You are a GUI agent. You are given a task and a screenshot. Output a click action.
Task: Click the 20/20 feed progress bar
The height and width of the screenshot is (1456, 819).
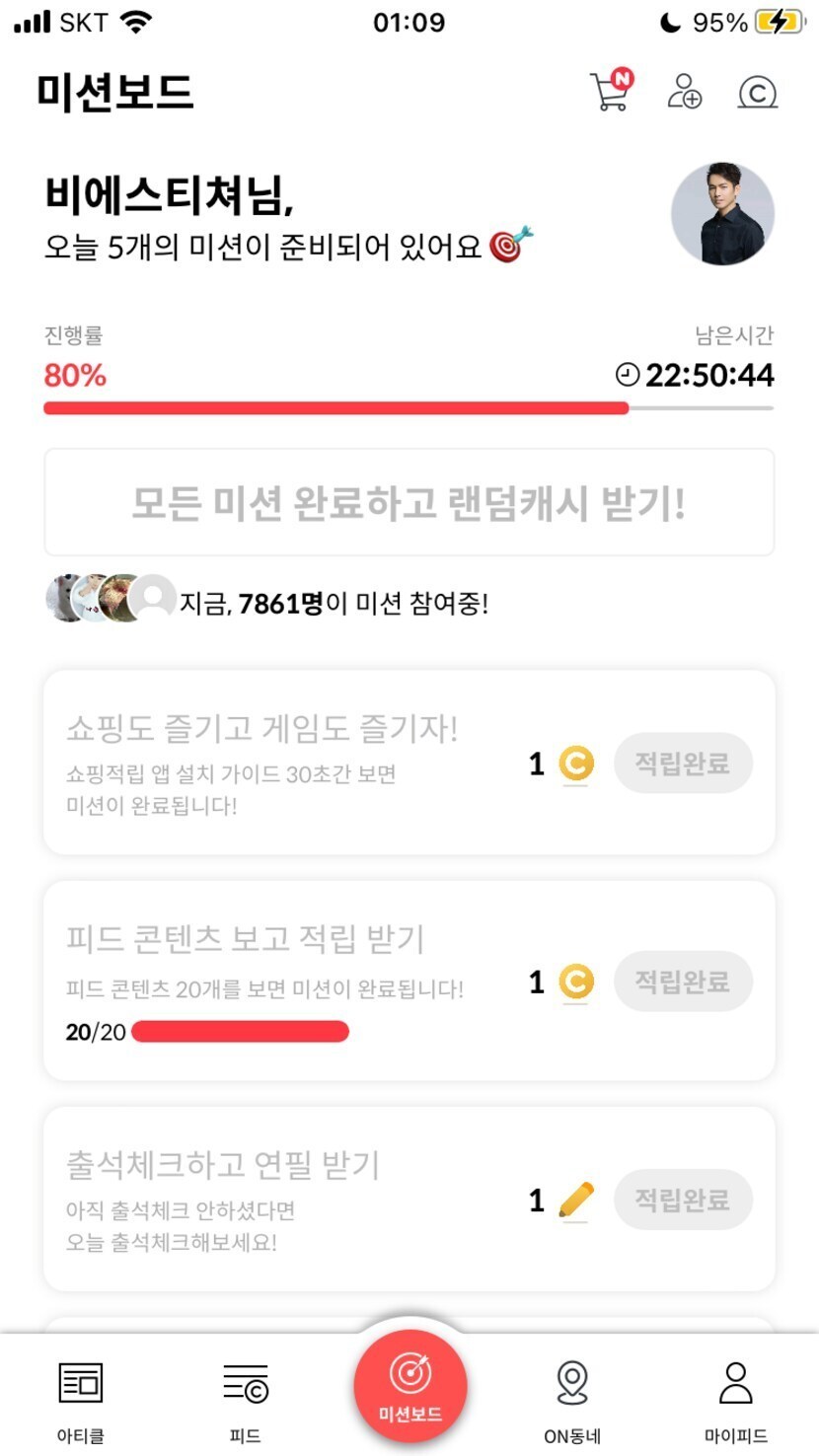[240, 1032]
